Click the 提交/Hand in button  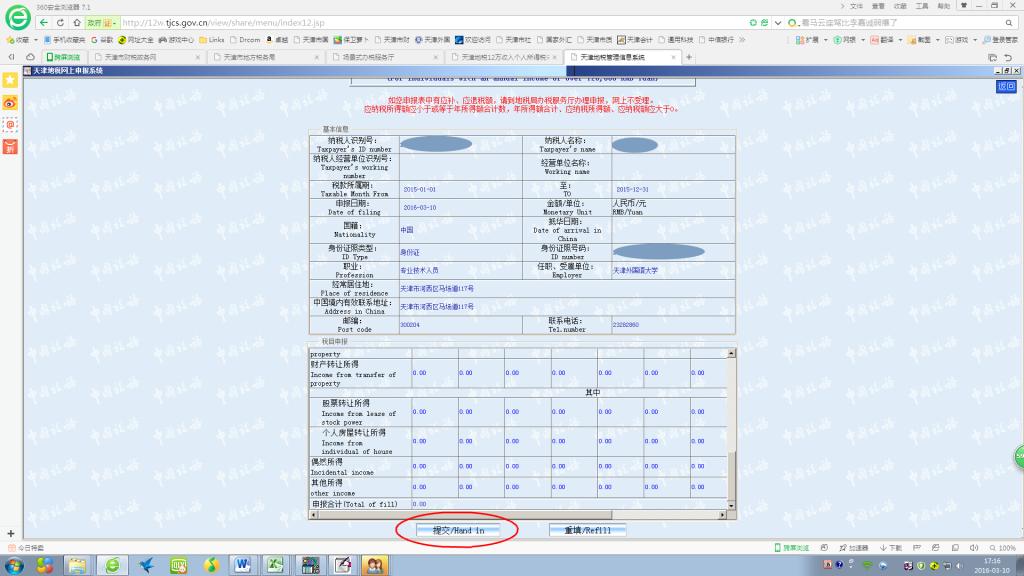(458, 530)
